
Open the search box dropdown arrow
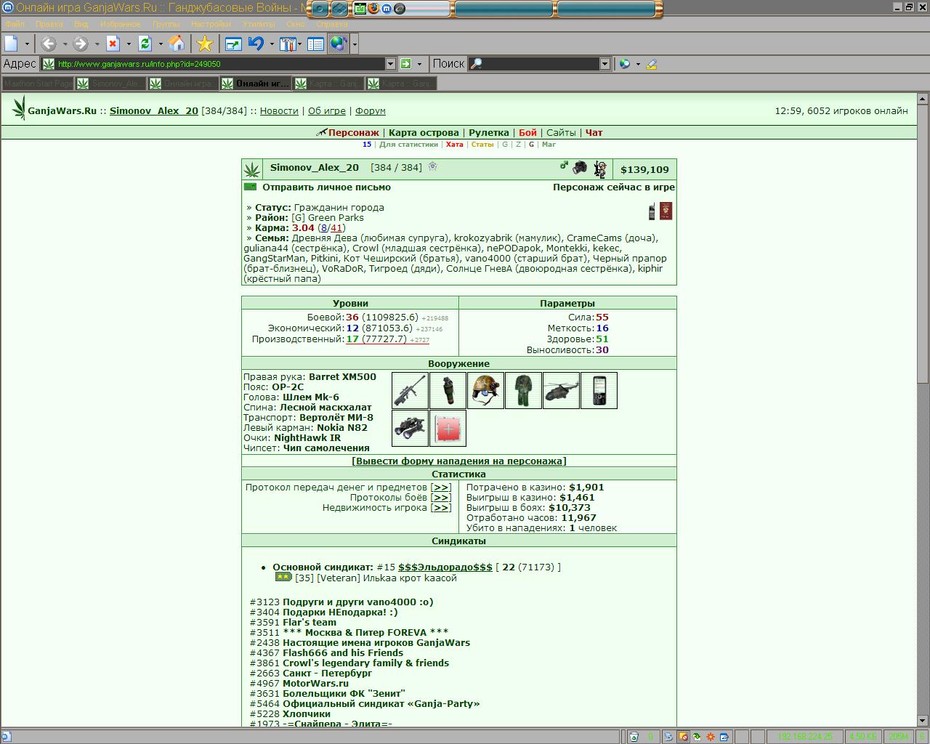604,63
